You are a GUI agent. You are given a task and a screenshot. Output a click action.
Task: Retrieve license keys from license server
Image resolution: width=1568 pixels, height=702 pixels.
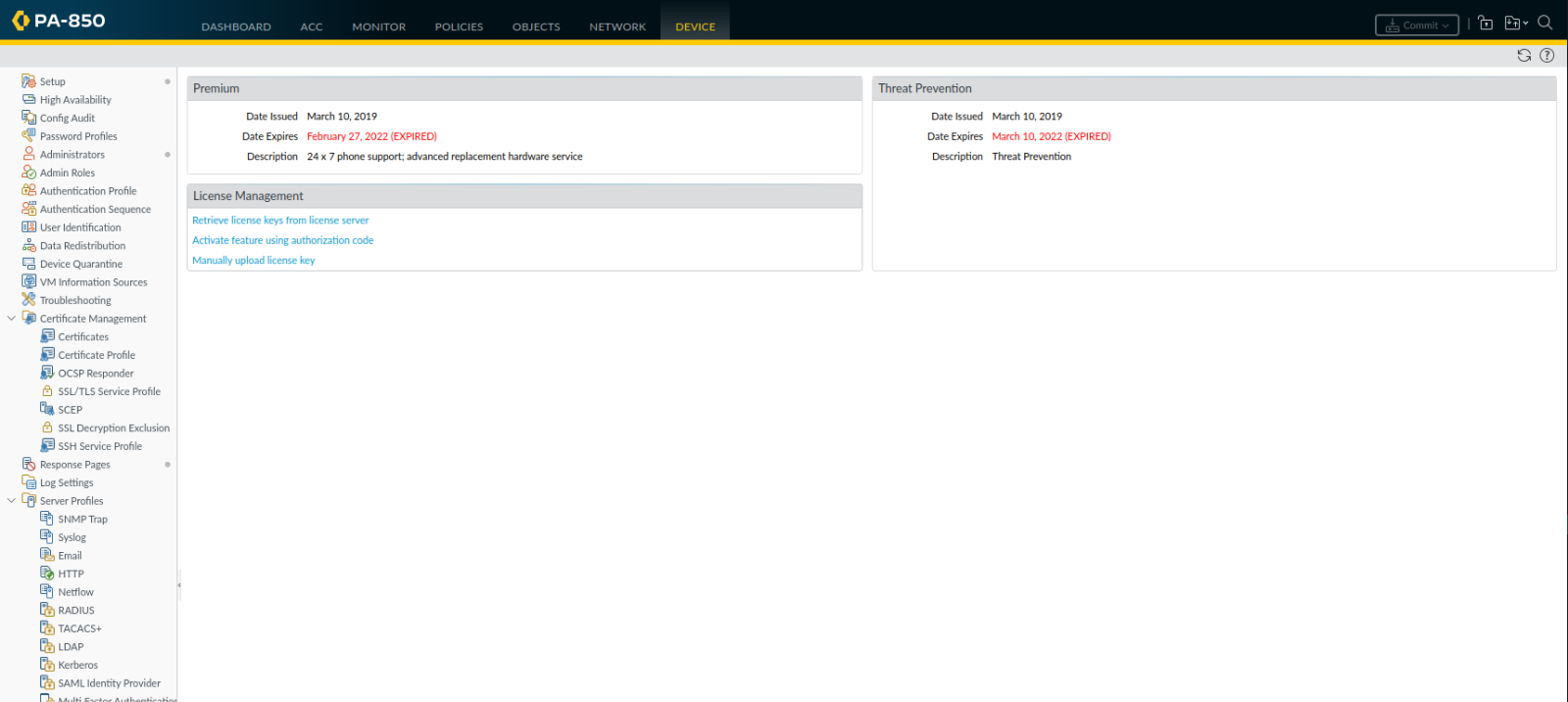[280, 221]
